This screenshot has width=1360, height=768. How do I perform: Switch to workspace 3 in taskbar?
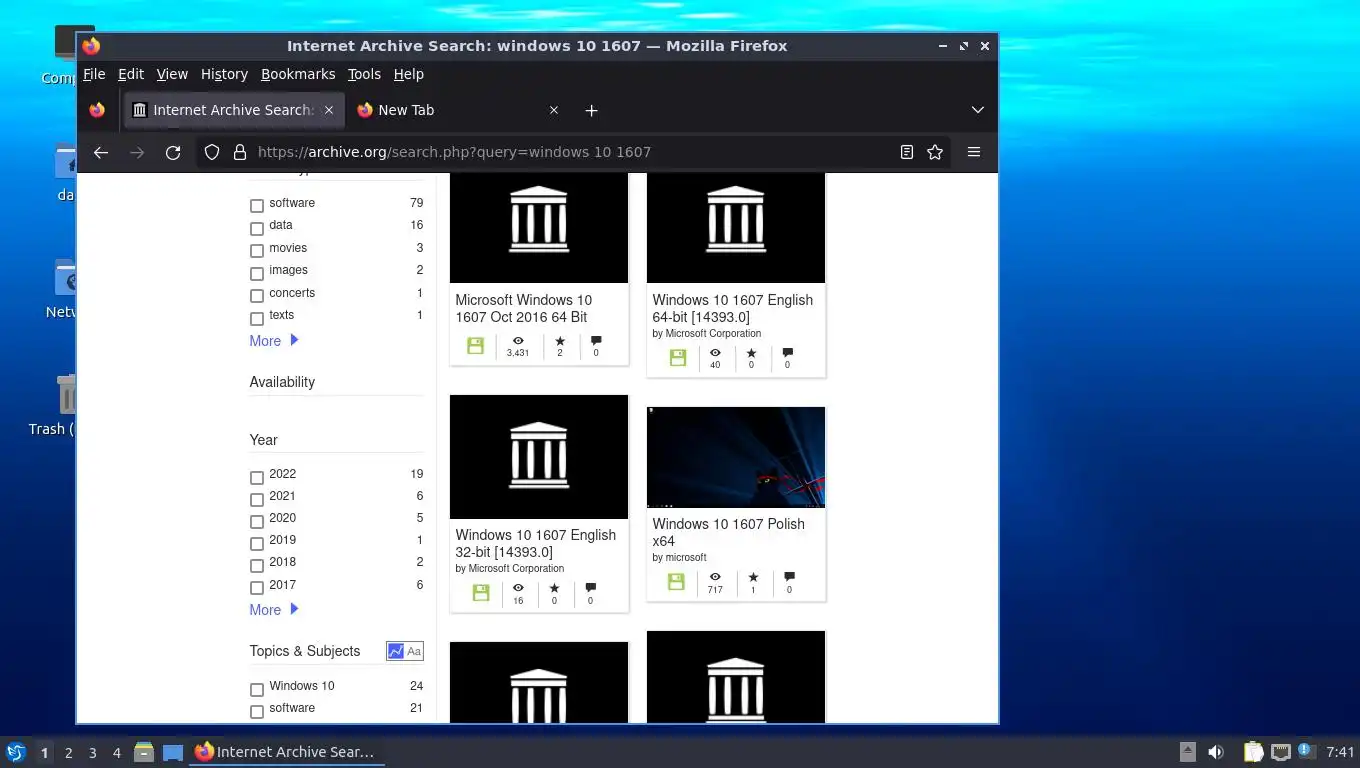(93, 752)
